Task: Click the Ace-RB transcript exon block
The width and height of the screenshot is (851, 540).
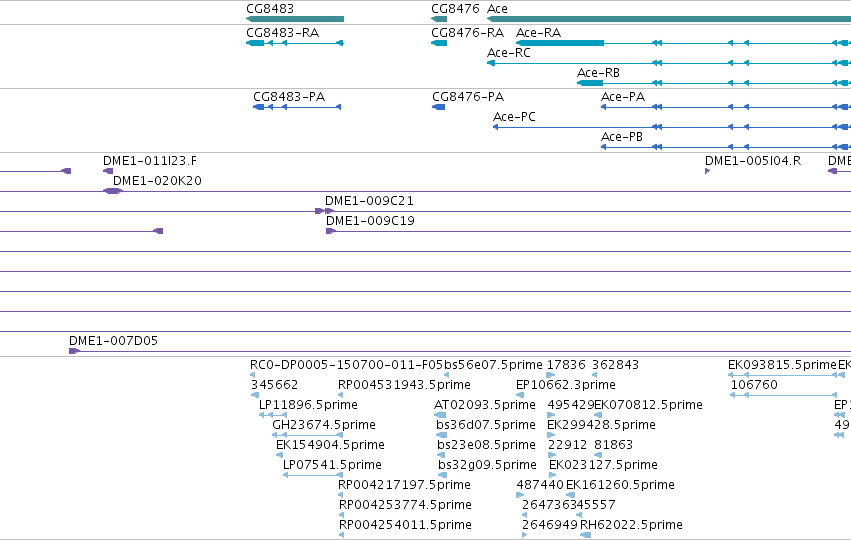Action: 590,83
